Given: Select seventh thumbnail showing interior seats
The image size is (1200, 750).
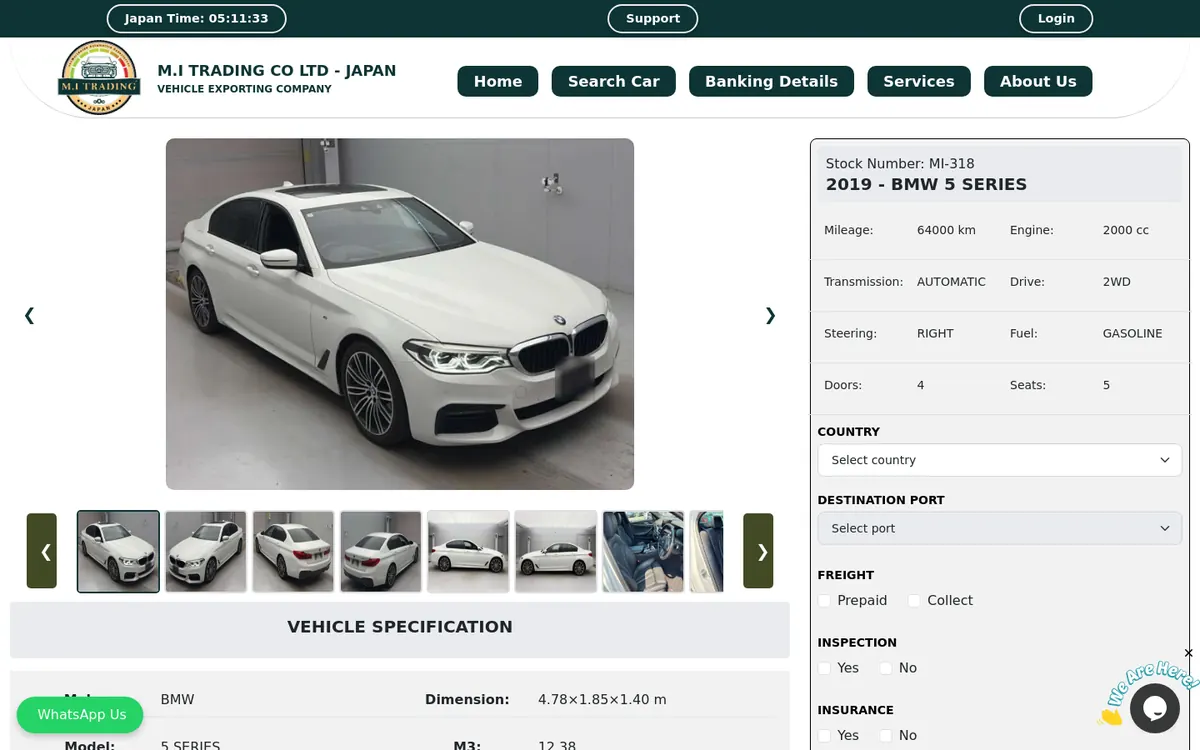Looking at the screenshot, I should tap(643, 552).
